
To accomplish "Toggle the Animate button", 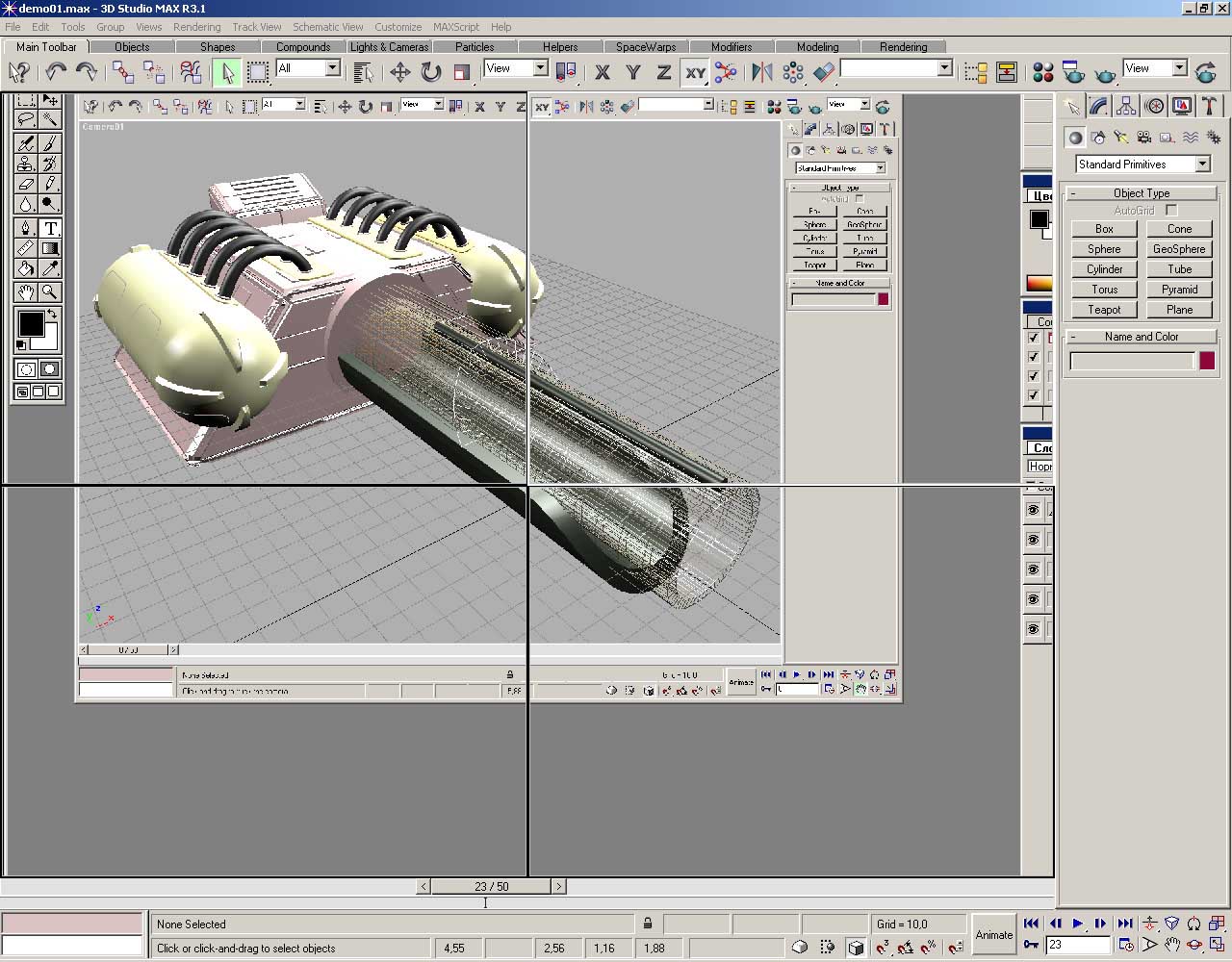I will [993, 934].
